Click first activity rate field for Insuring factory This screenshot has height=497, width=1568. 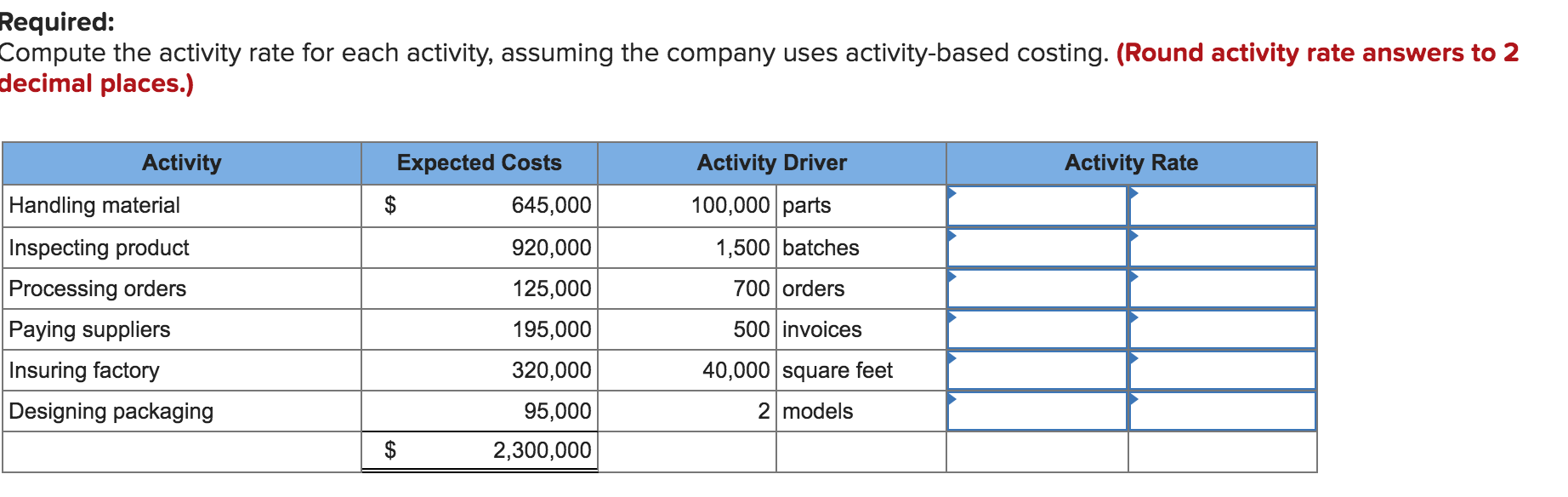(1037, 370)
